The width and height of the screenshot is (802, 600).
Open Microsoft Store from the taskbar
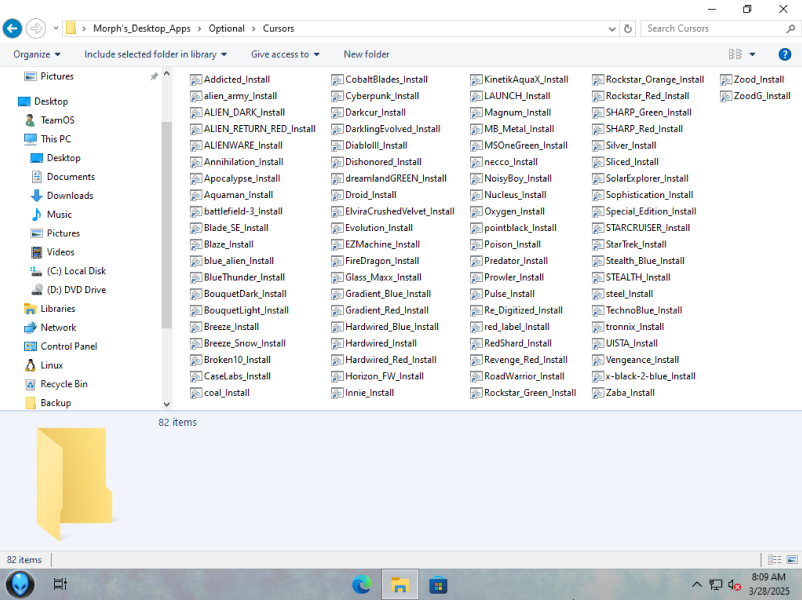[438, 584]
